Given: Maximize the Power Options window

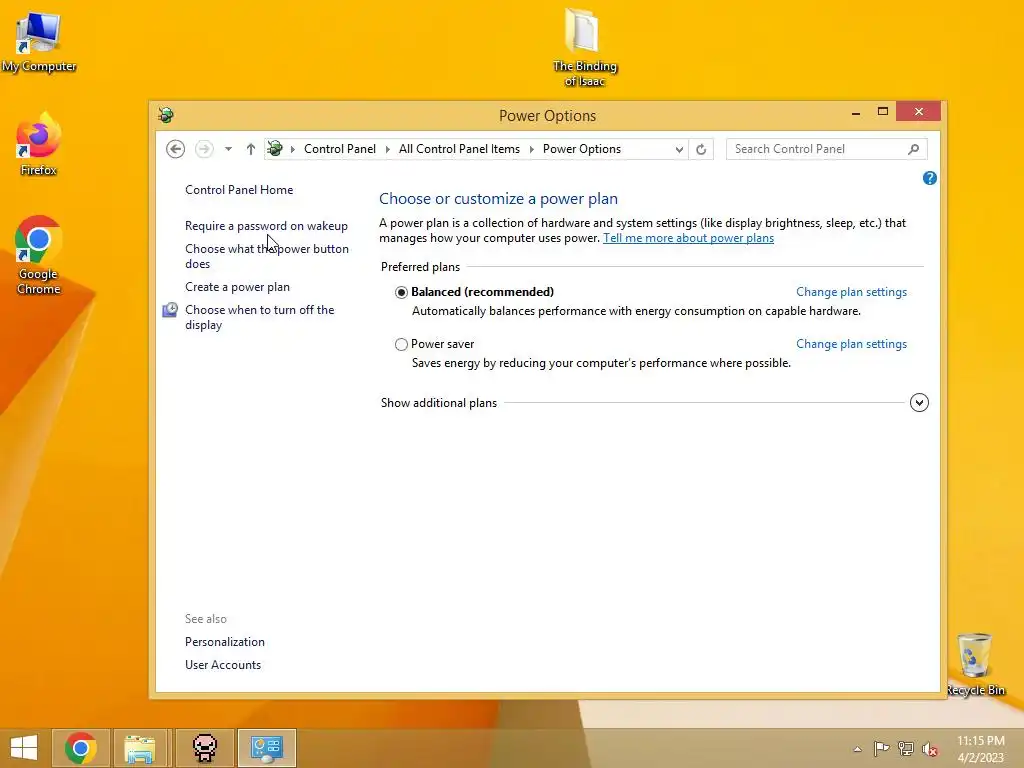Looking at the screenshot, I should click(883, 112).
